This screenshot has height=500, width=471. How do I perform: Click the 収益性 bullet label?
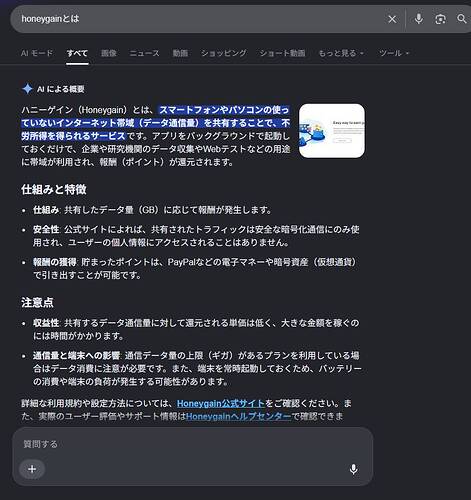[x=46, y=323]
